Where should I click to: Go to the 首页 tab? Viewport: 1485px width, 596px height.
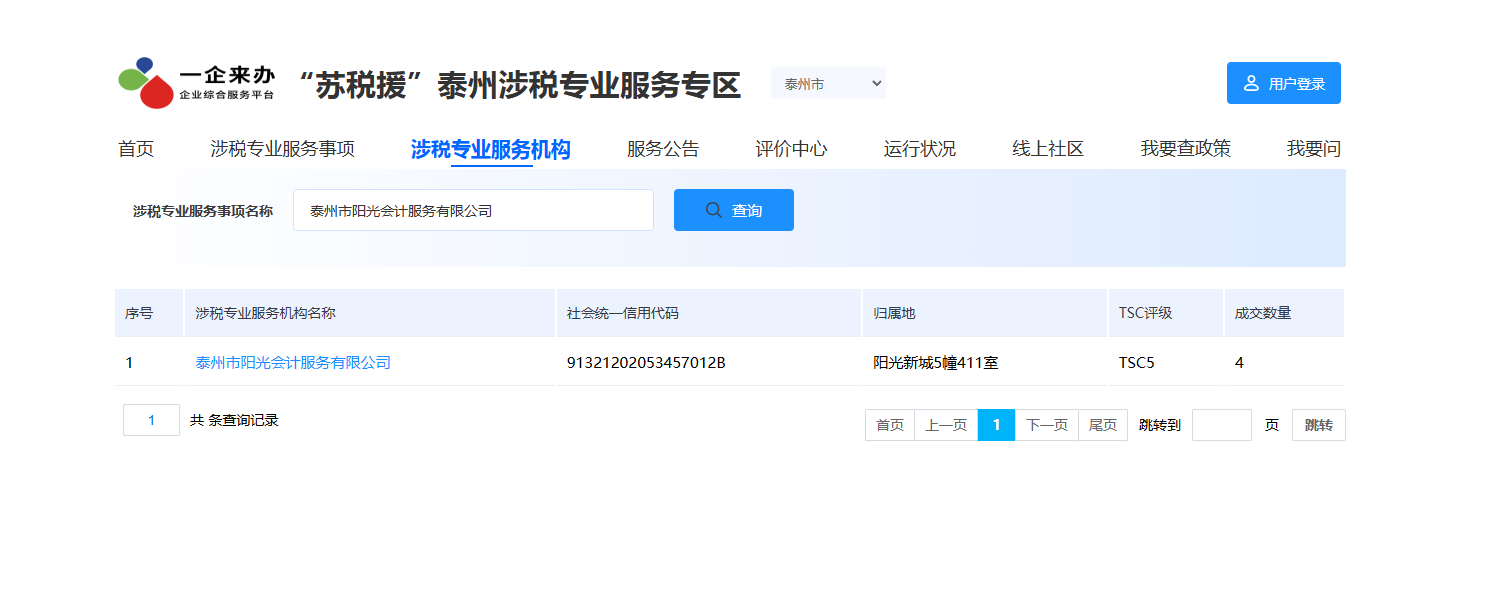click(136, 149)
